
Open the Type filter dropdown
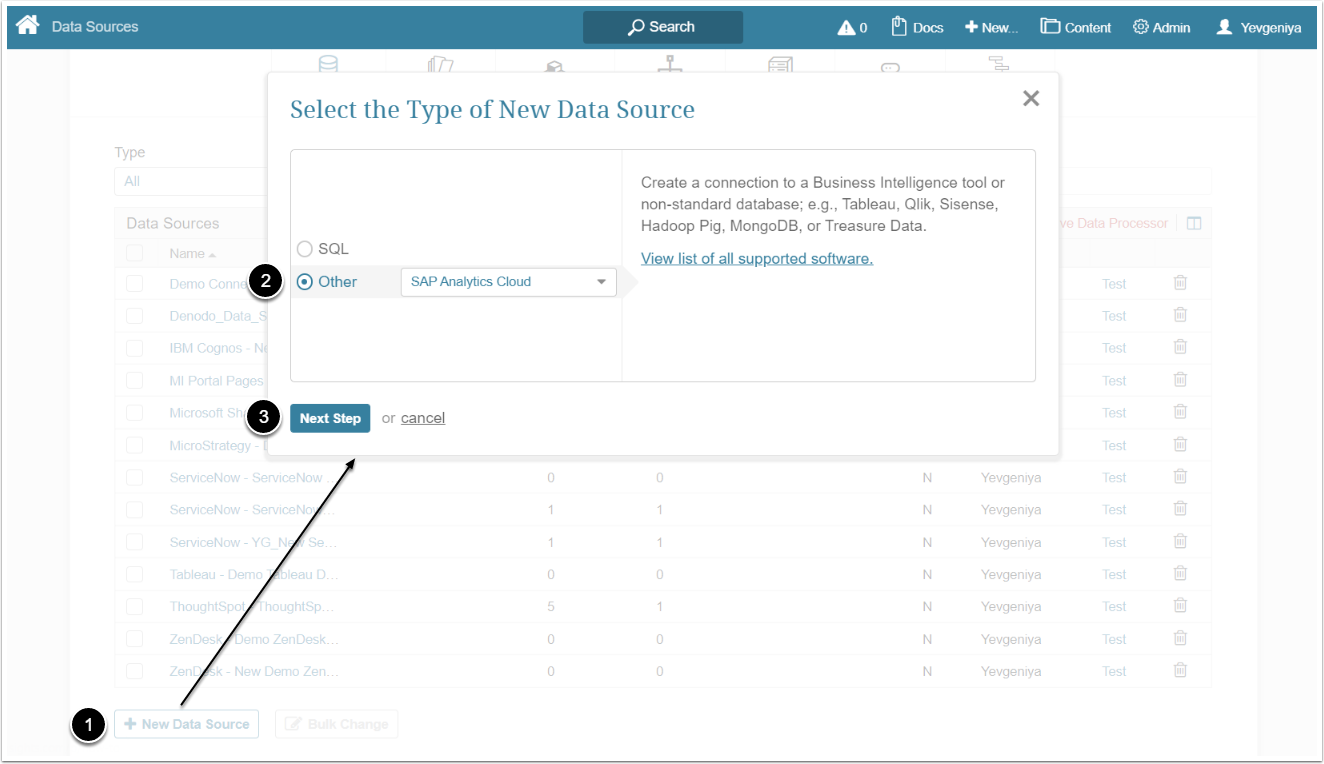click(x=190, y=181)
